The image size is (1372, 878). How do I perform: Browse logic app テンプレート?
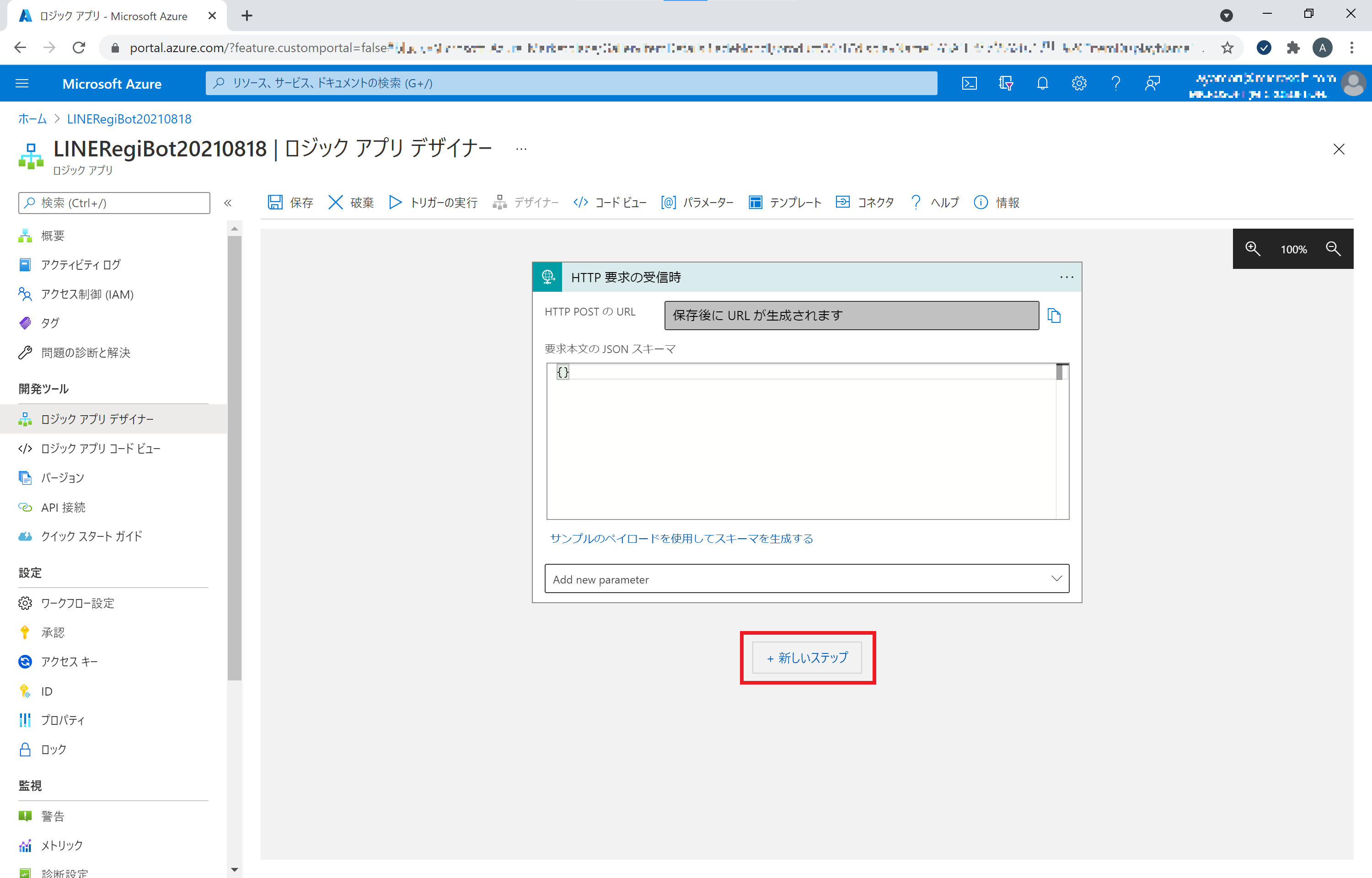coord(784,203)
